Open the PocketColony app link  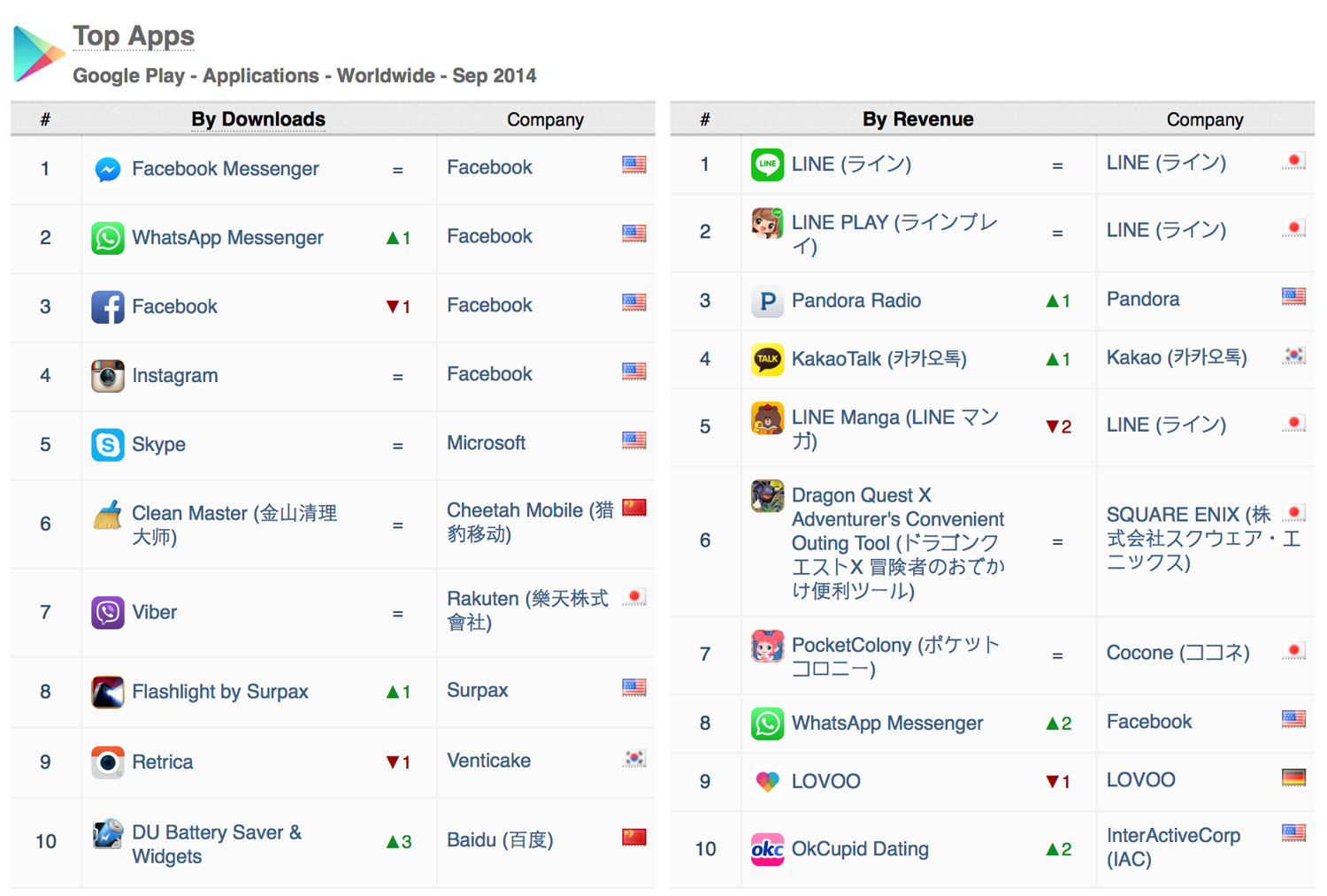click(895, 657)
